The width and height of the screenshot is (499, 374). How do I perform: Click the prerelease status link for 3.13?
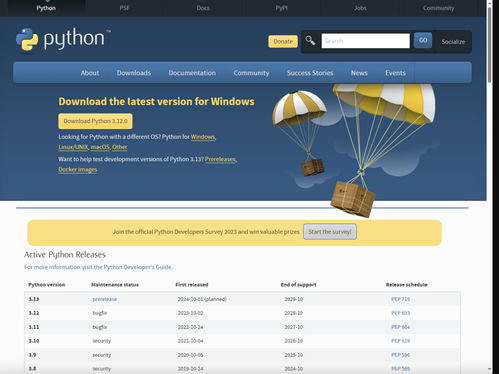tap(105, 299)
